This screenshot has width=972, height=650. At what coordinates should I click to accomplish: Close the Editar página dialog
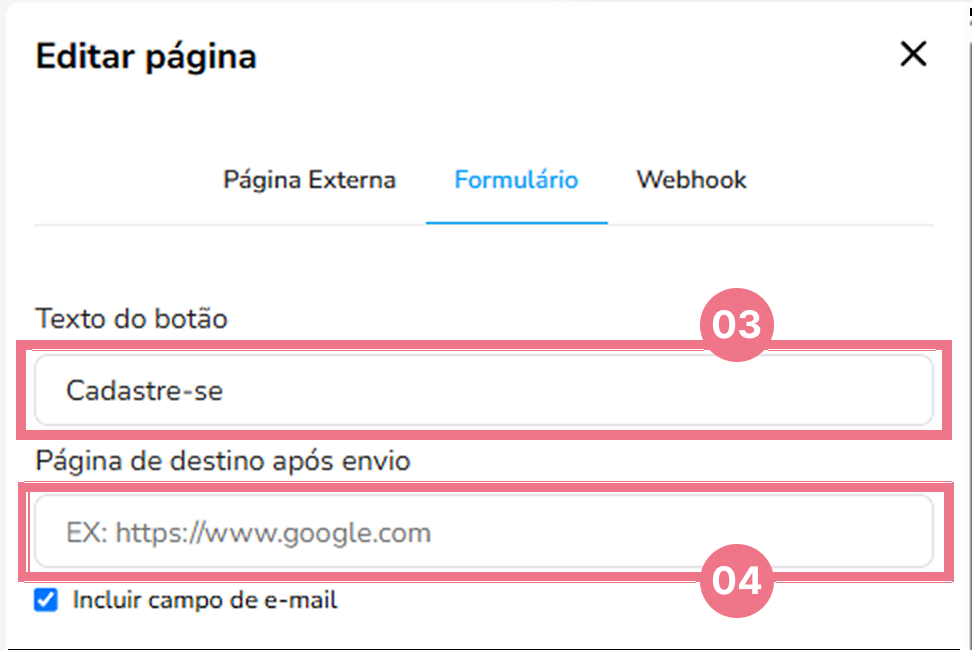pyautogui.click(x=913, y=54)
